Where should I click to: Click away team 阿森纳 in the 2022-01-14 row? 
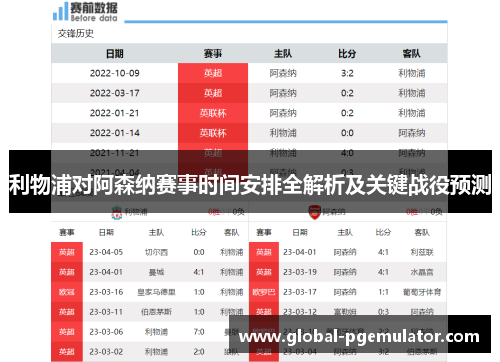click(x=412, y=133)
